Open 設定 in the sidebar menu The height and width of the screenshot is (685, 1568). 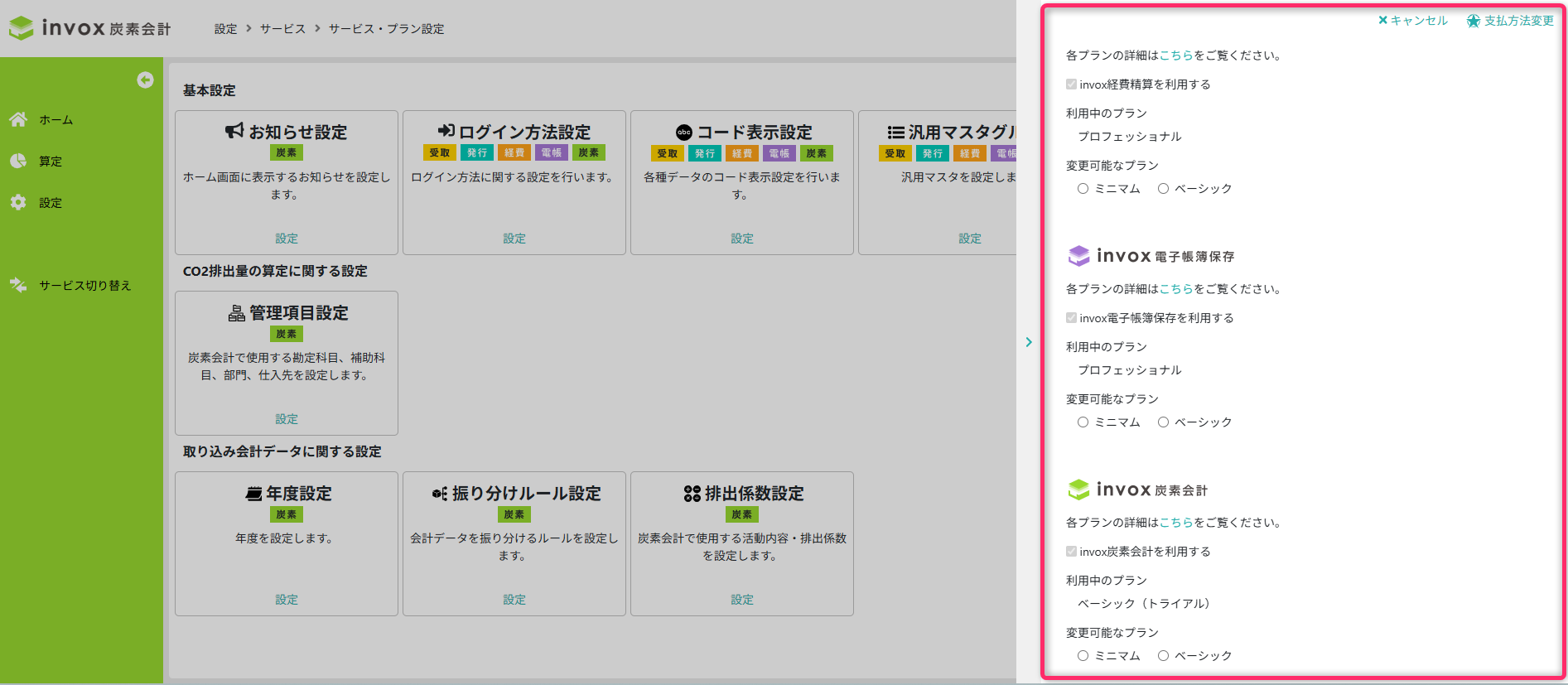click(x=51, y=202)
